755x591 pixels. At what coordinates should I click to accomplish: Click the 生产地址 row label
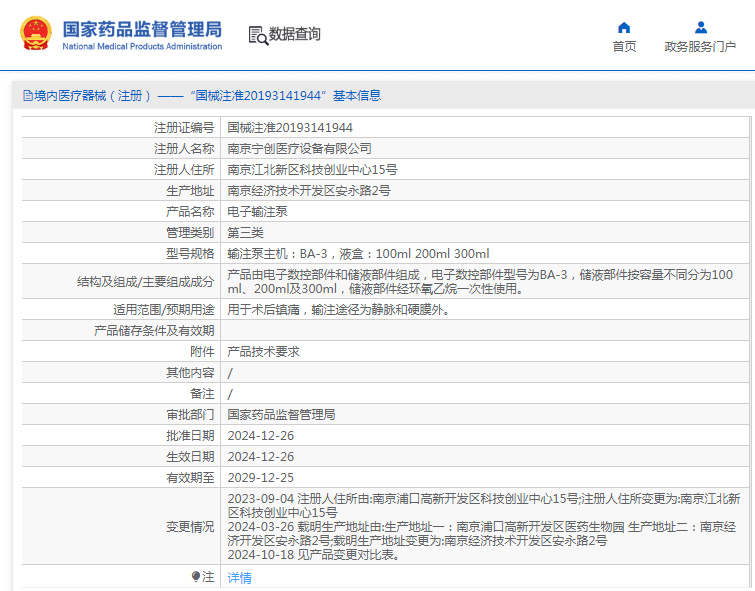(x=190, y=191)
